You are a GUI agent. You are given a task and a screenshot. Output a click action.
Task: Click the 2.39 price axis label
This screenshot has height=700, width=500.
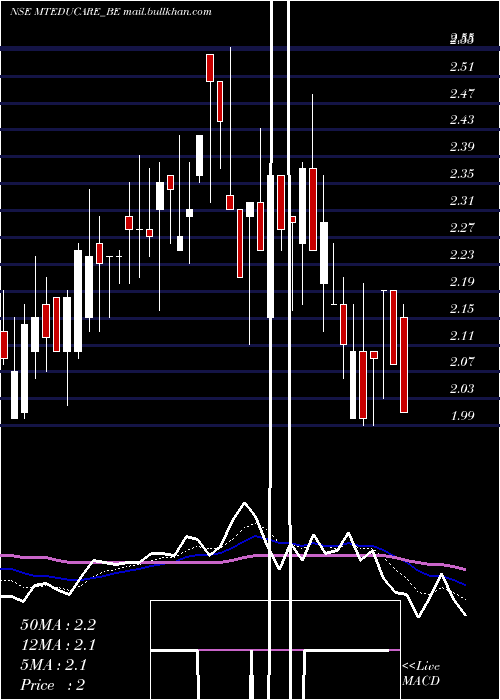pos(462,146)
